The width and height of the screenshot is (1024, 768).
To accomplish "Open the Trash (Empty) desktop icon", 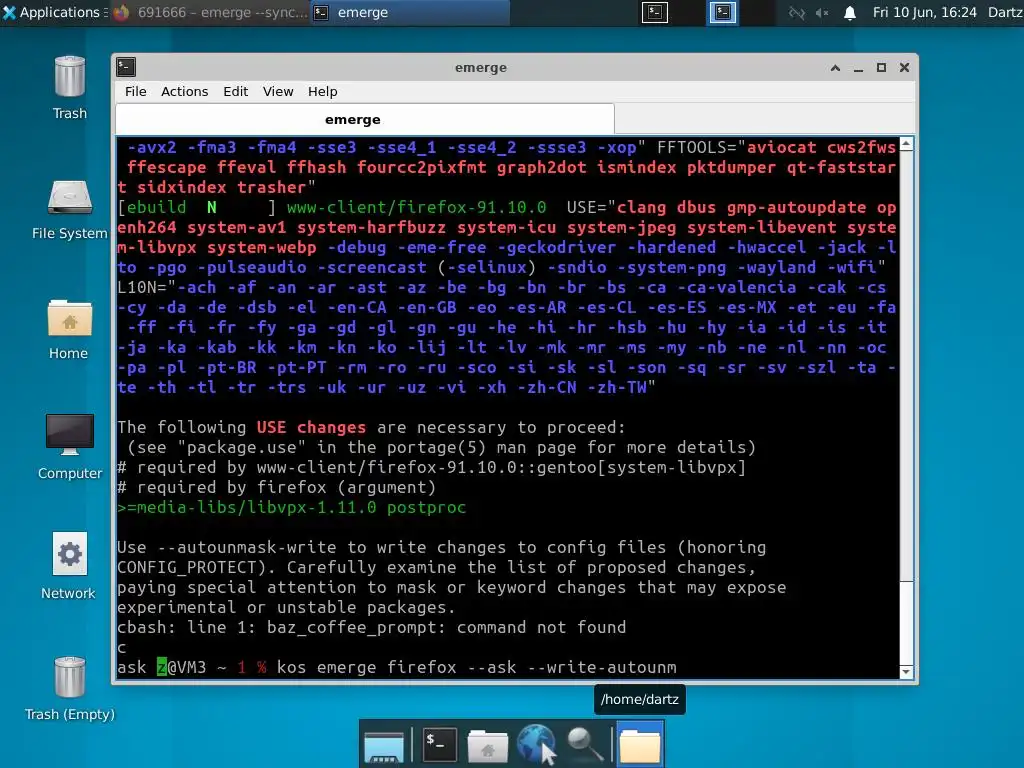I will (x=70, y=689).
